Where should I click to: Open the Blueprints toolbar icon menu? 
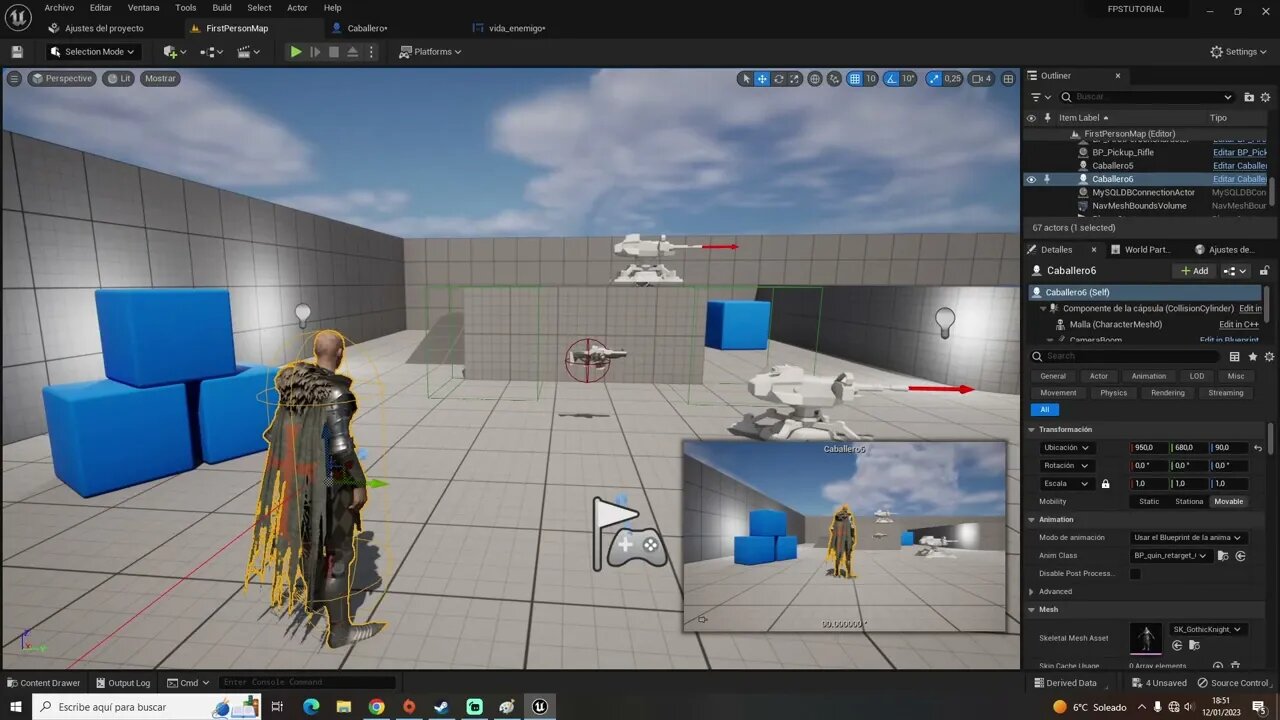coord(211,52)
